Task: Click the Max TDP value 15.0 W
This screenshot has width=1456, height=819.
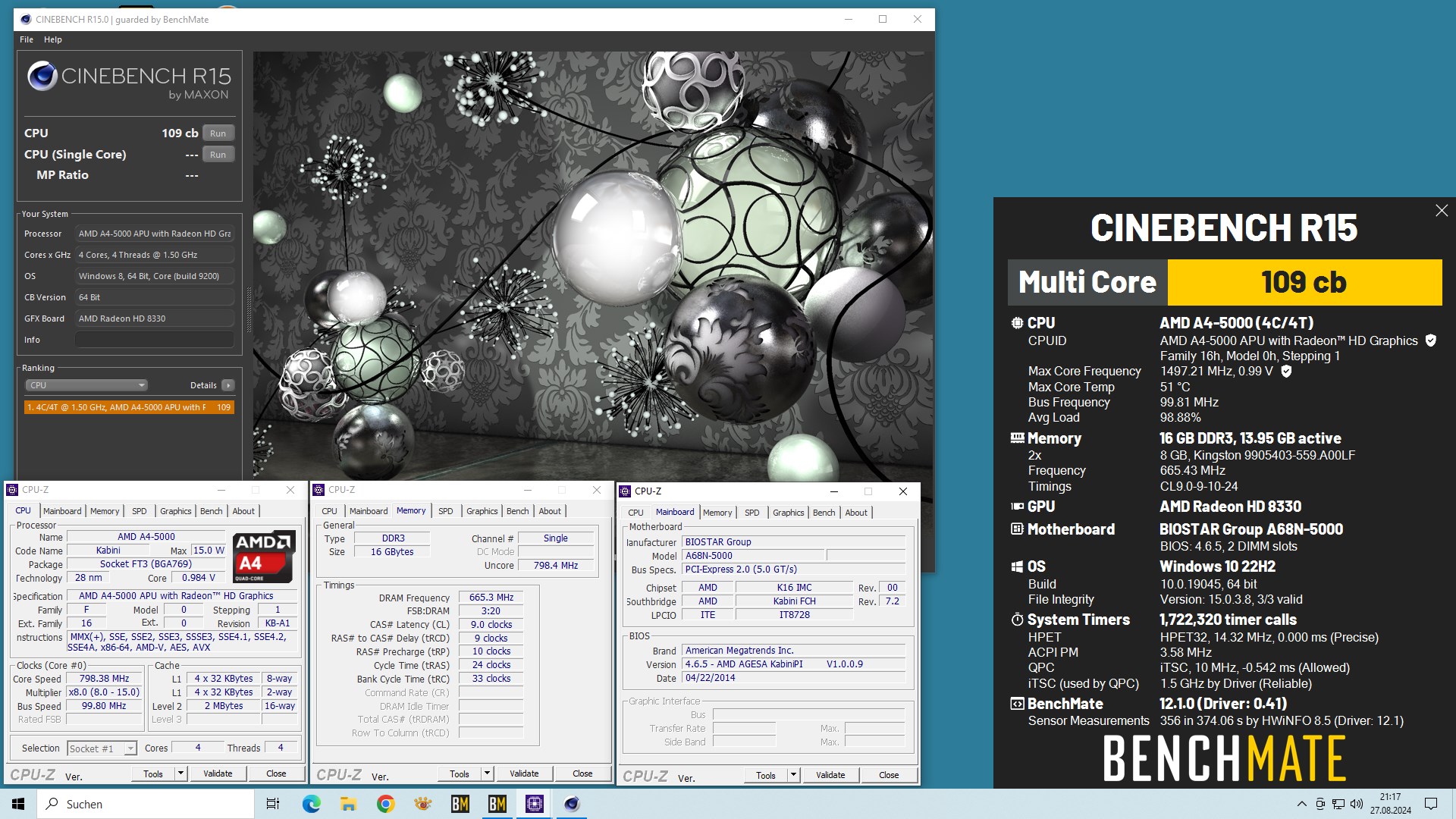Action: (x=209, y=551)
